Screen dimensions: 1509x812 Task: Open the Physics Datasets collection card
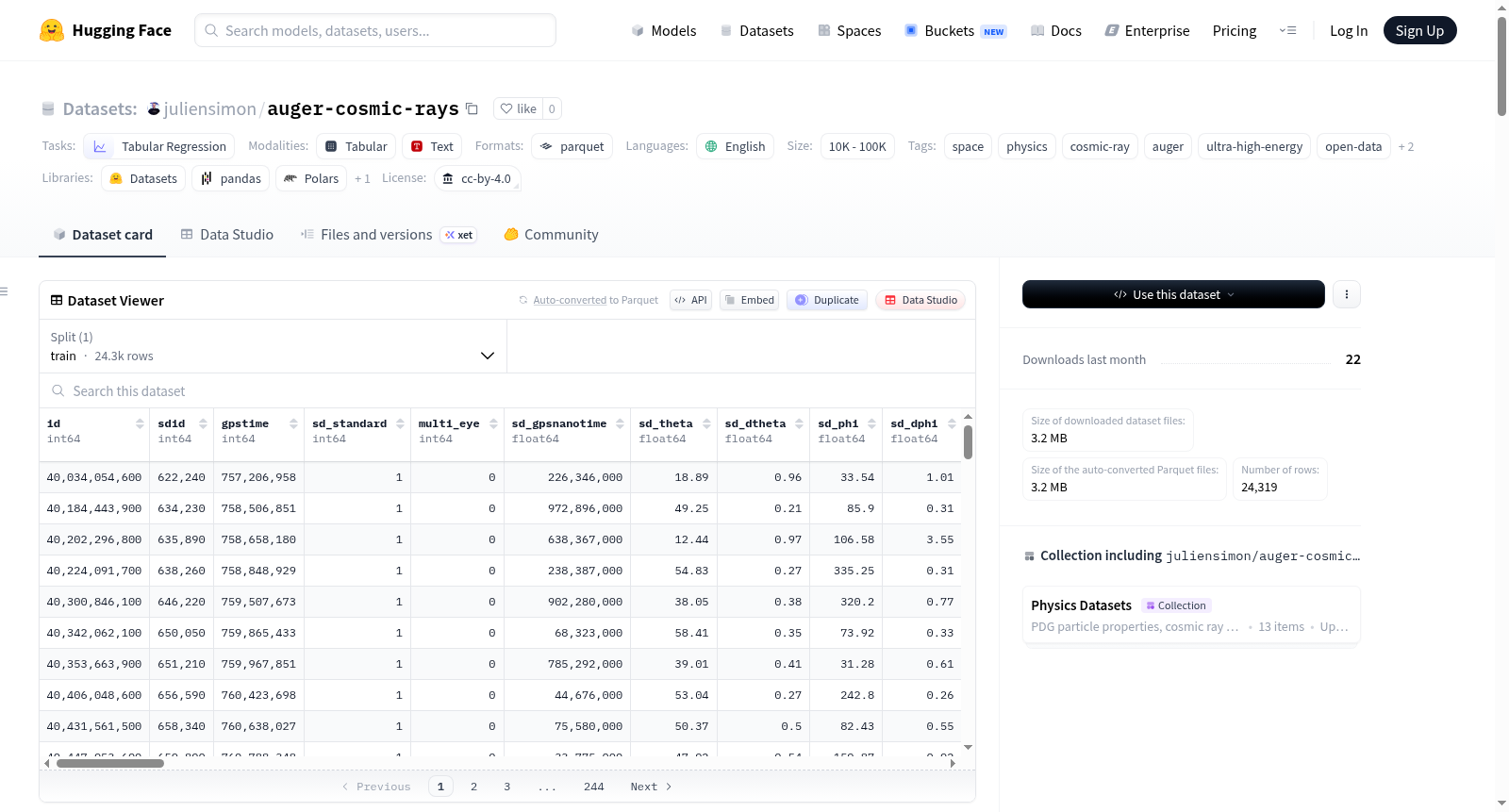click(1191, 615)
